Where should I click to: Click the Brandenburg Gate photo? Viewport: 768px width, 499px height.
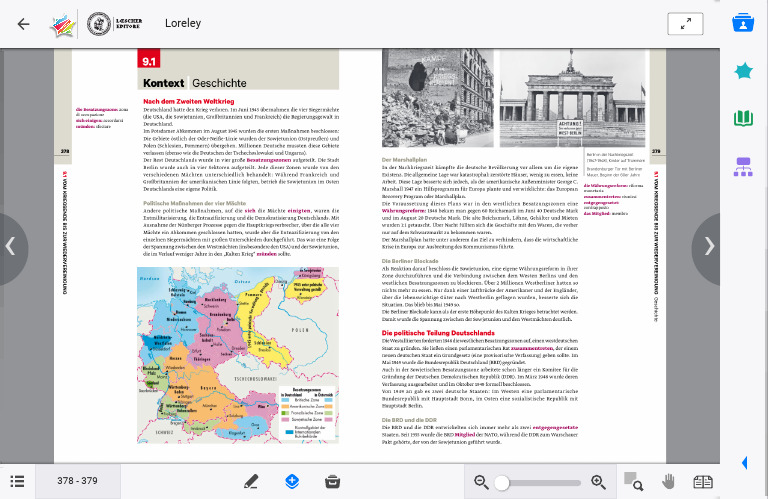573,98
